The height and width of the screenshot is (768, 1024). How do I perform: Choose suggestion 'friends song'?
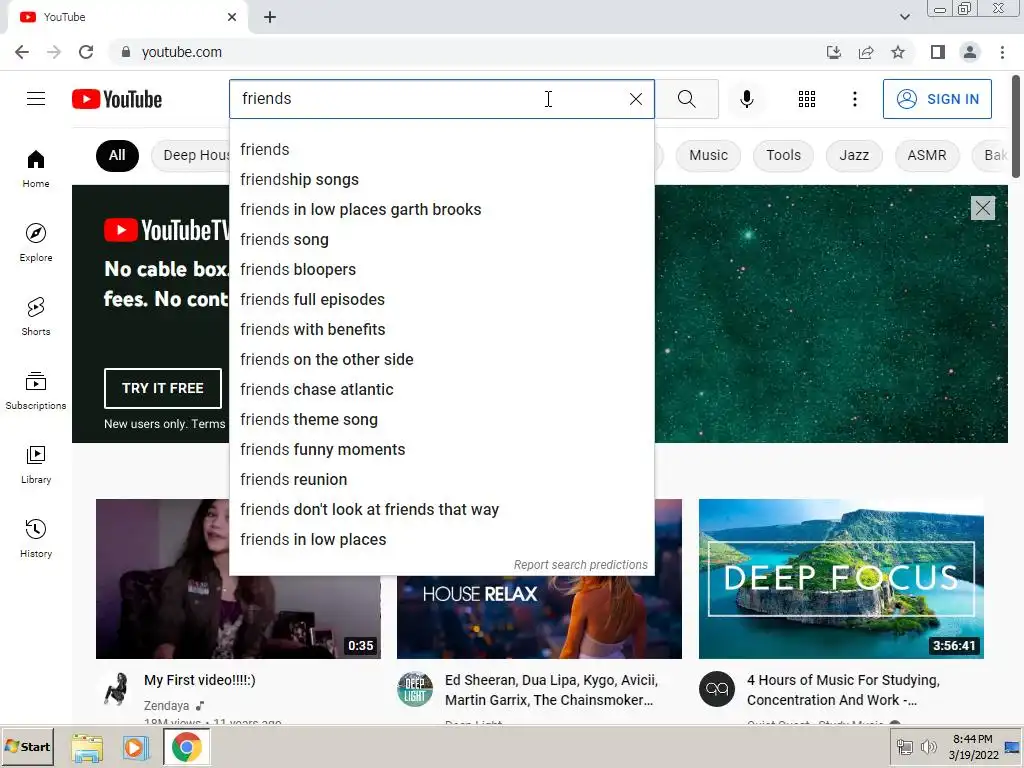(x=441, y=240)
